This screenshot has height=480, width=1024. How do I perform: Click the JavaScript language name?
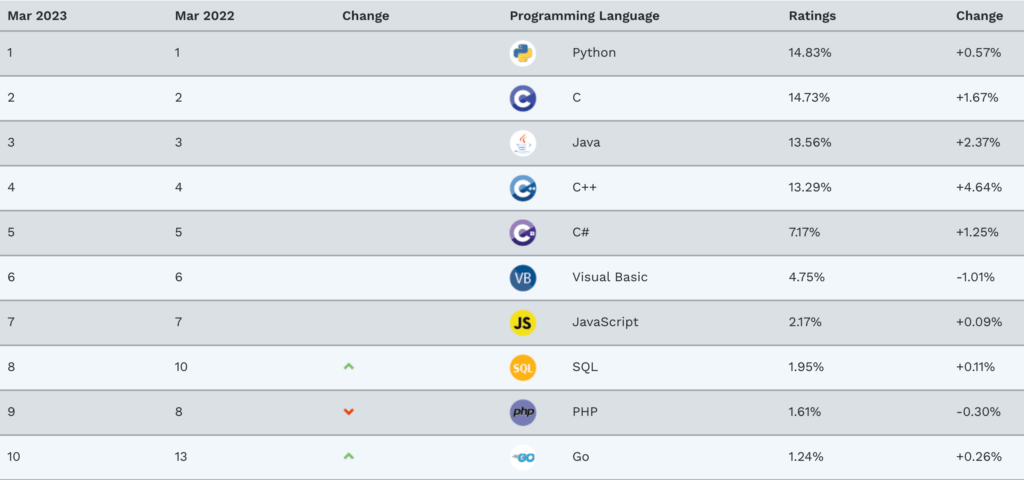605,322
